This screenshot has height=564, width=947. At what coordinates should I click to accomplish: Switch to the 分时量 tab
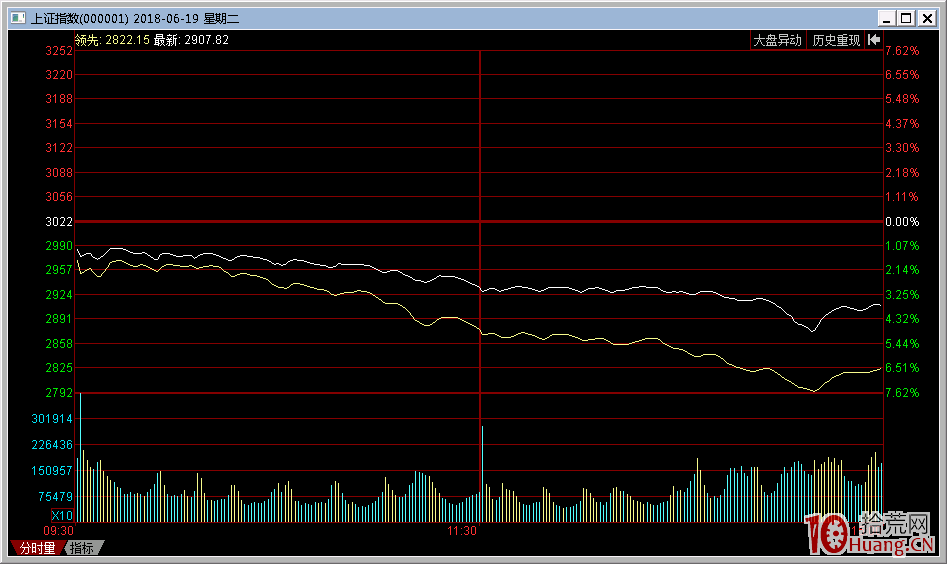(37, 548)
